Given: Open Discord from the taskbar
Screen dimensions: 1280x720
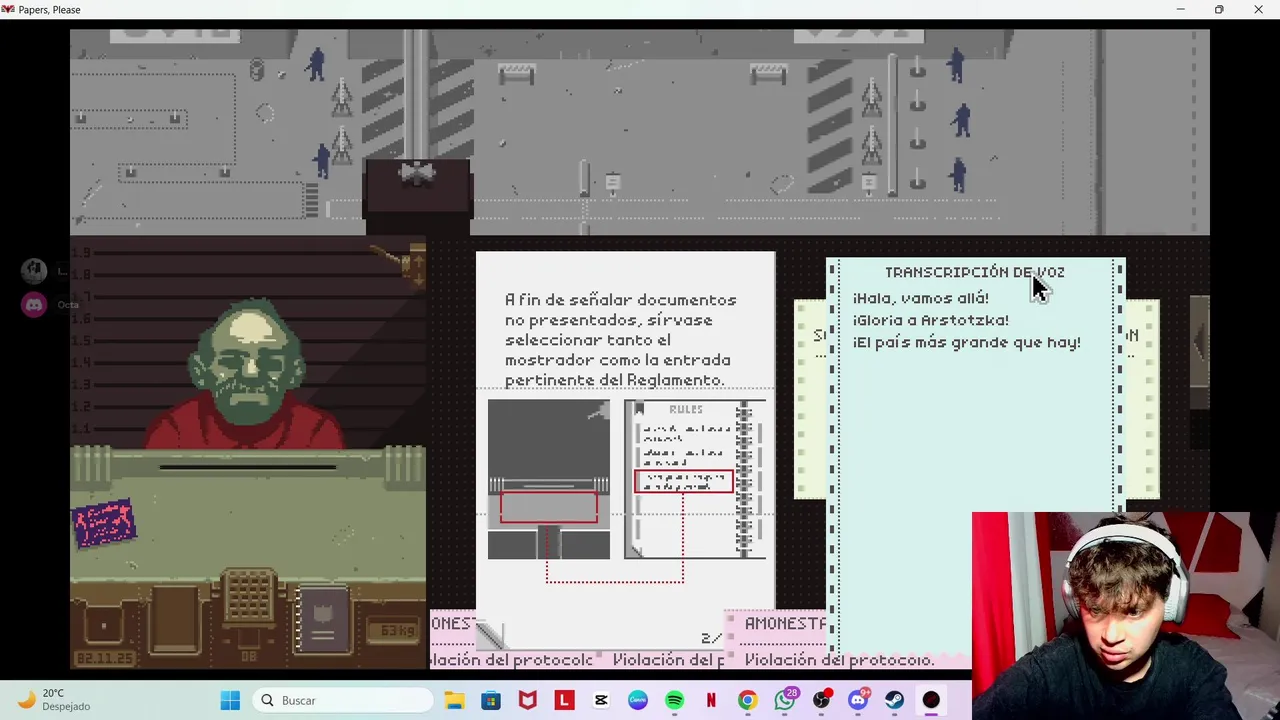Looking at the screenshot, I should pos(858,700).
